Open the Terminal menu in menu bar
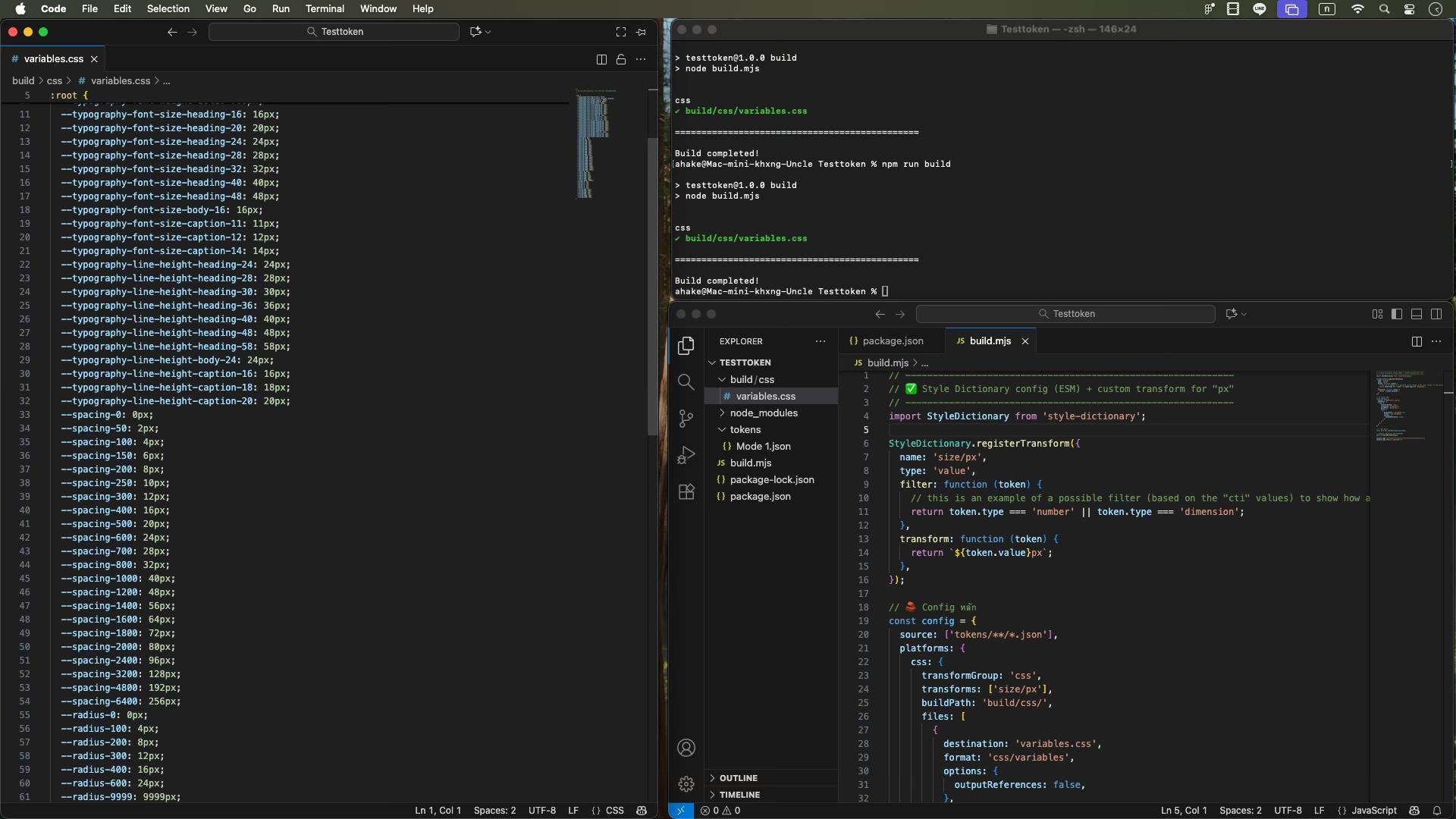Viewport: 1456px width, 819px height. pos(325,8)
